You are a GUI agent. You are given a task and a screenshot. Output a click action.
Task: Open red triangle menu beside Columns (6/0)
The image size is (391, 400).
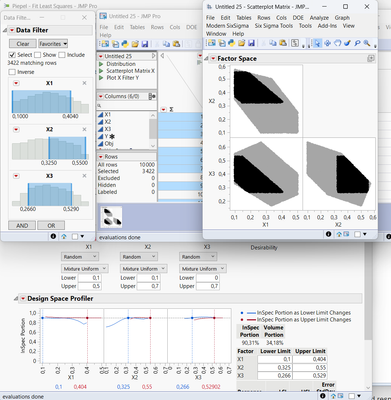100,96
